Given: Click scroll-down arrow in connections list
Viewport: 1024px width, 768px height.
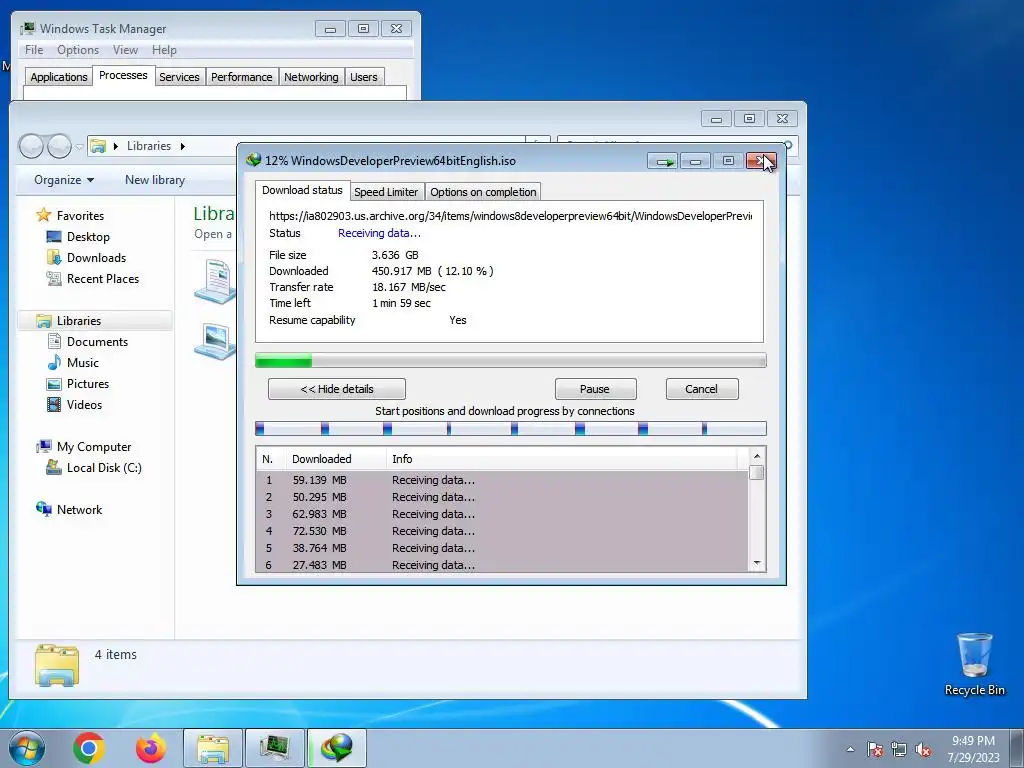Looking at the screenshot, I should 757,563.
